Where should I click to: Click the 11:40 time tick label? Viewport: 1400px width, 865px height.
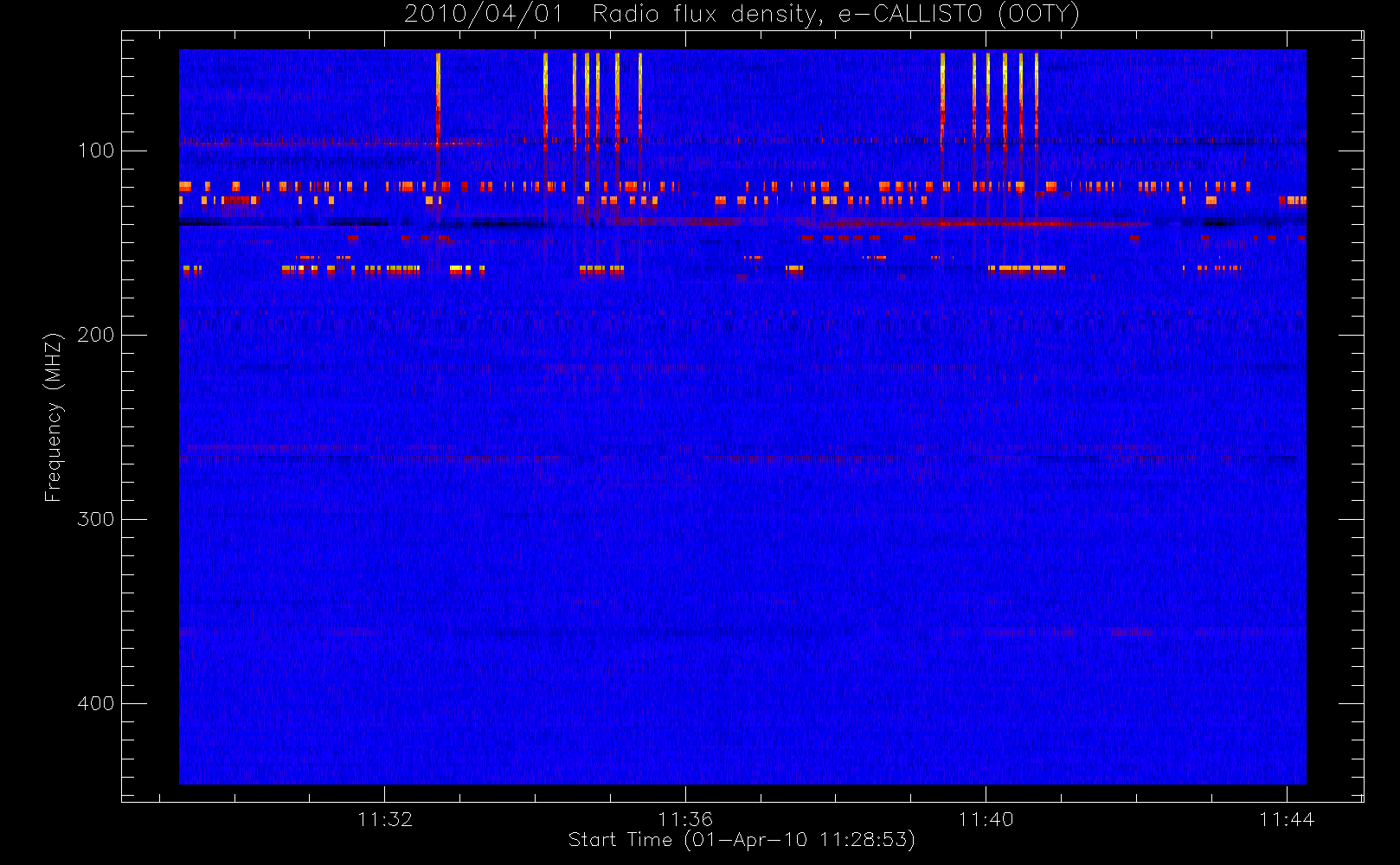tap(986, 819)
